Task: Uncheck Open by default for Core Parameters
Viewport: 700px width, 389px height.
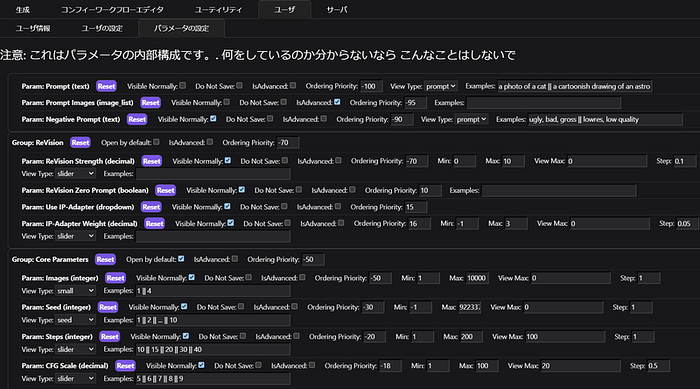Action: click(x=181, y=259)
